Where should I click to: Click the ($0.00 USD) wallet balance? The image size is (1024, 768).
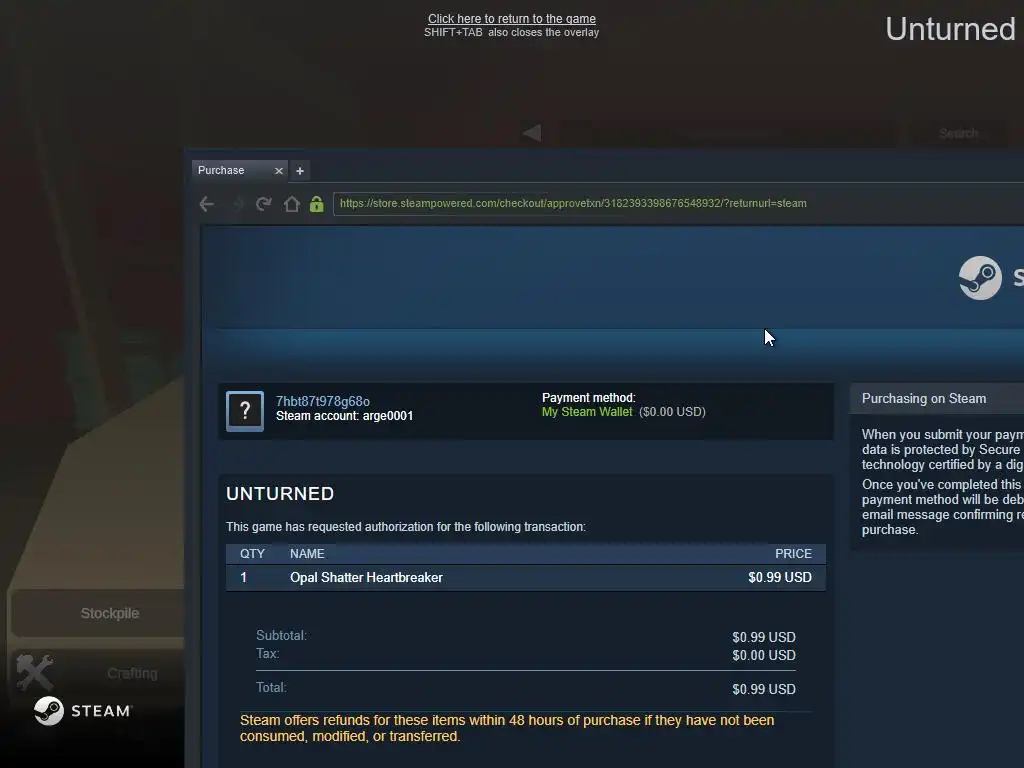[672, 412]
